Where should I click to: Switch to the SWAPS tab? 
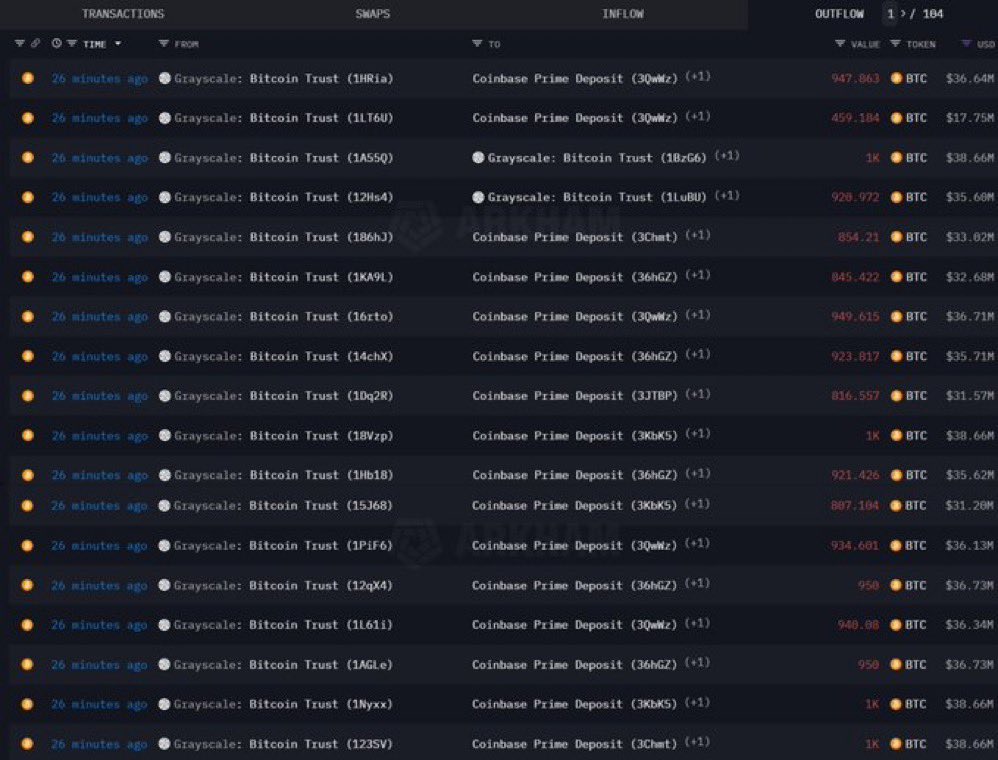click(372, 13)
